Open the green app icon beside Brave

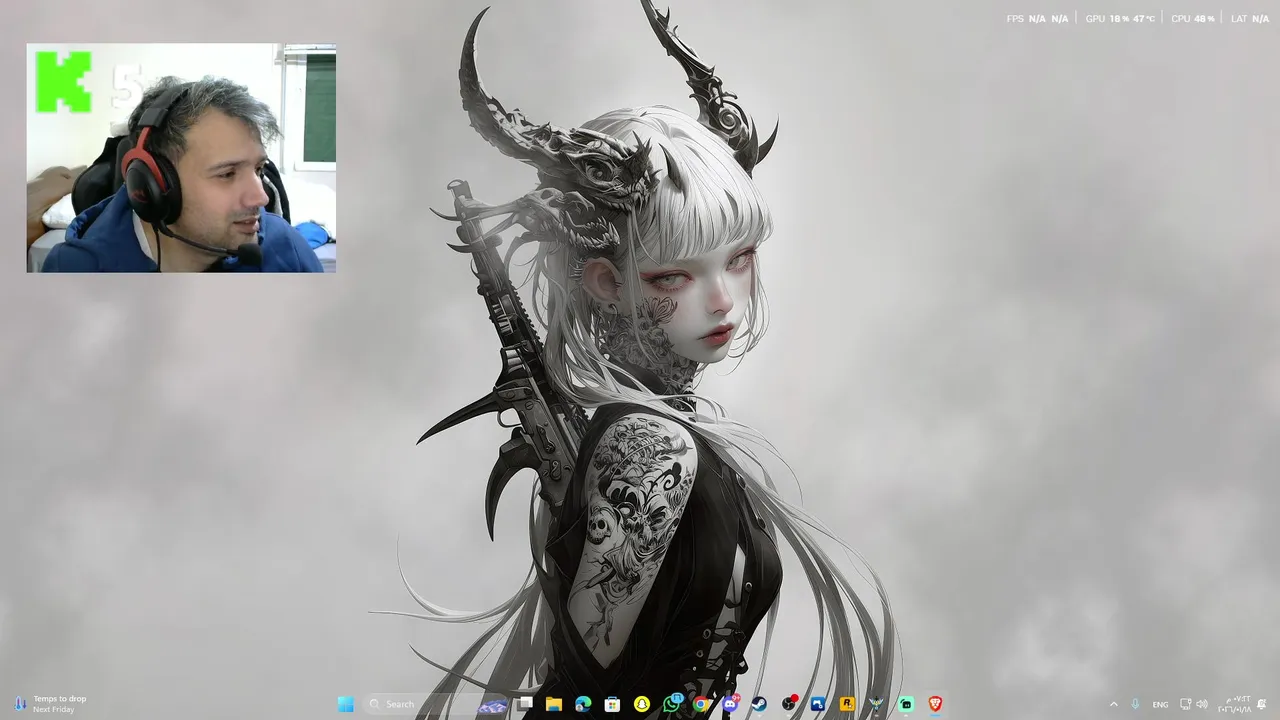(906, 704)
